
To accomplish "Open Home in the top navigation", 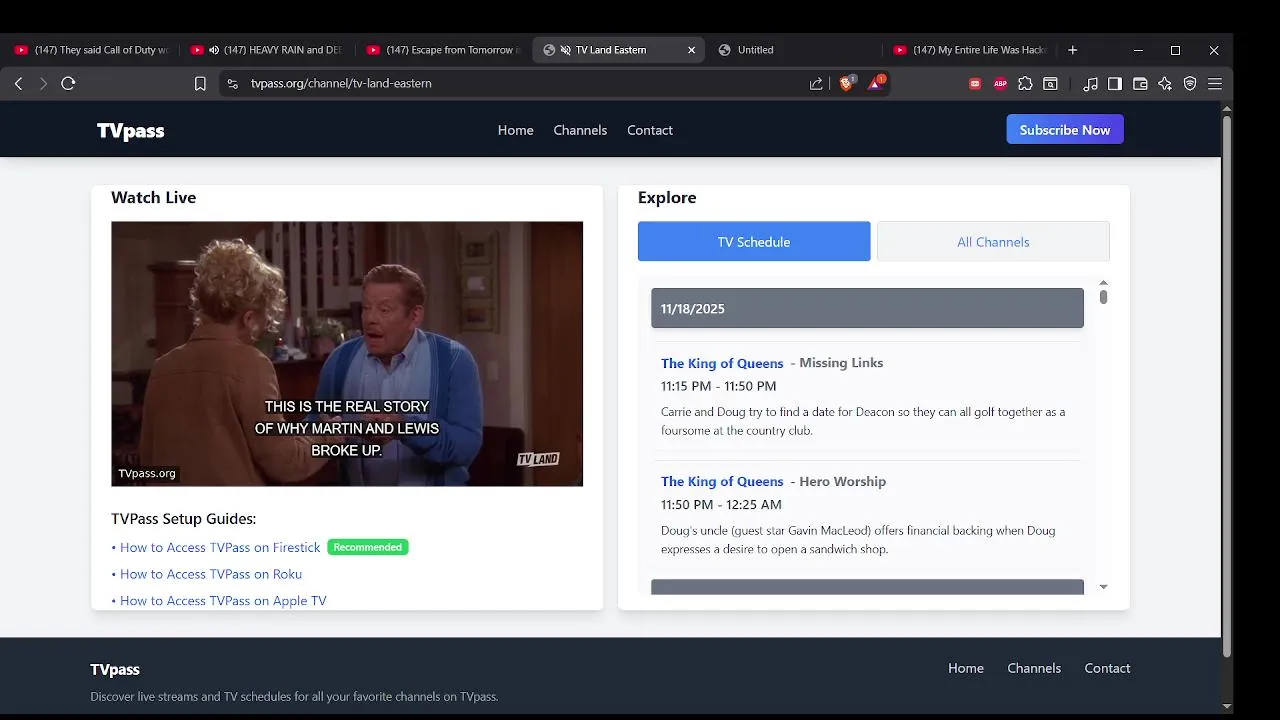I will point(515,130).
